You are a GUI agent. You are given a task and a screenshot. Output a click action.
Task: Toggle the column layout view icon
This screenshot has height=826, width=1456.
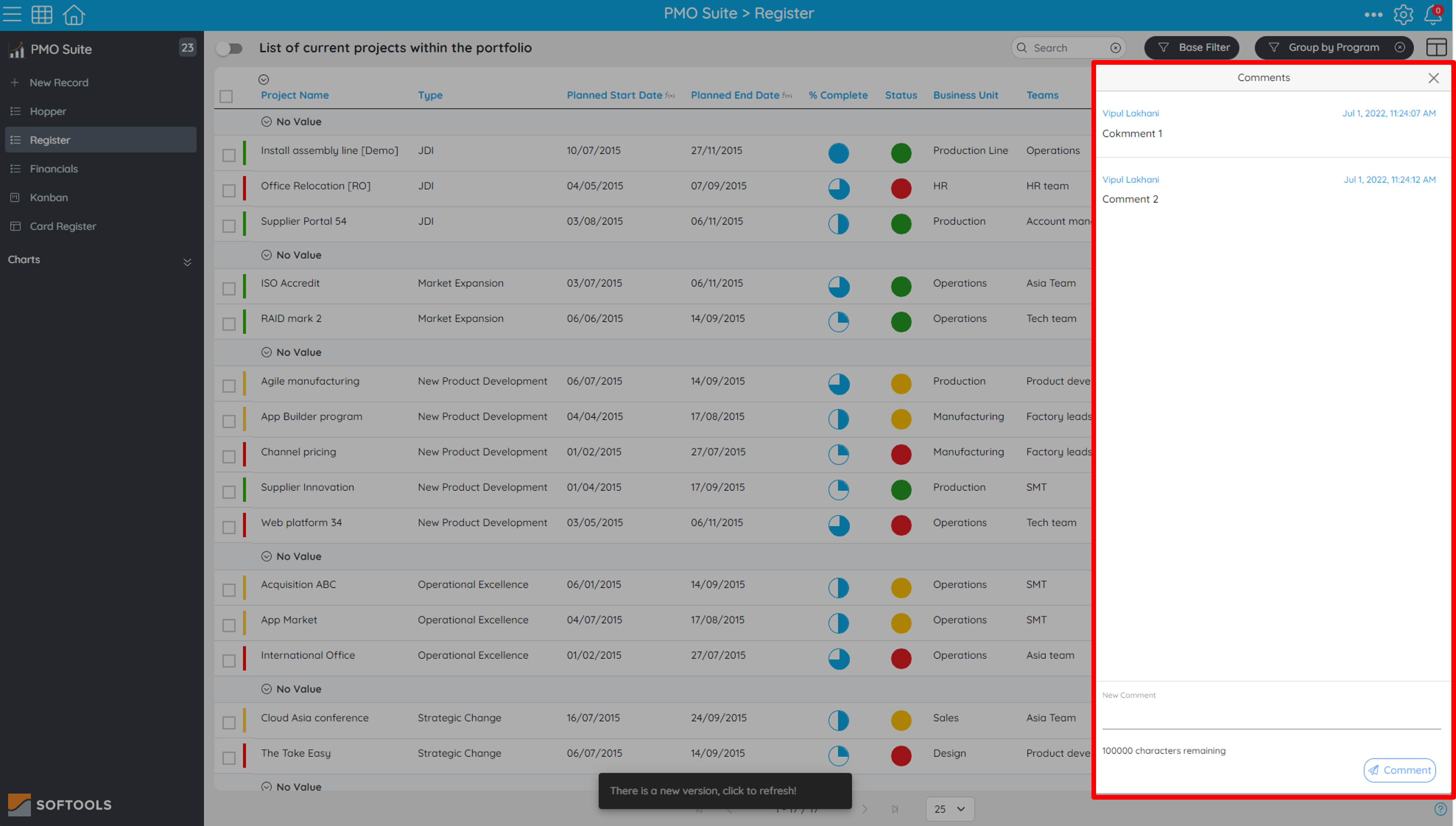1436,47
